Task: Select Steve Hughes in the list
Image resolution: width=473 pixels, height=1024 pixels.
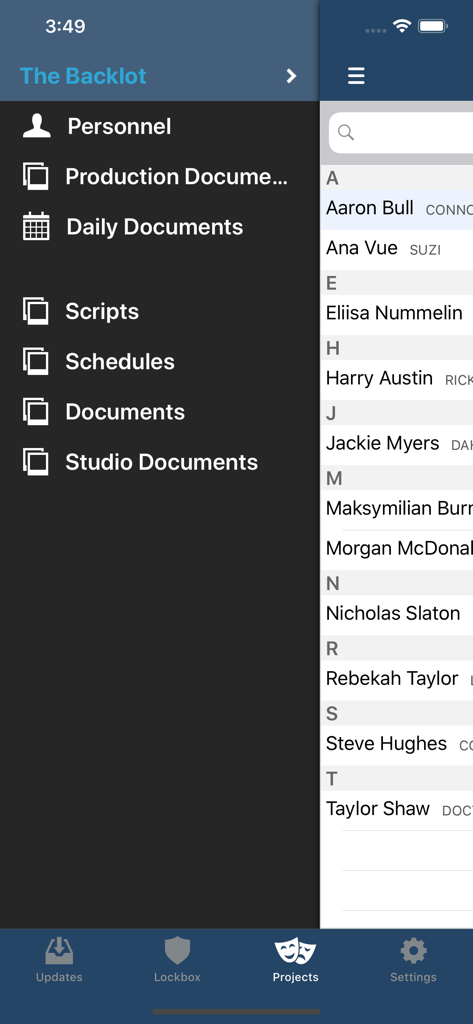Action: pyautogui.click(x=397, y=744)
